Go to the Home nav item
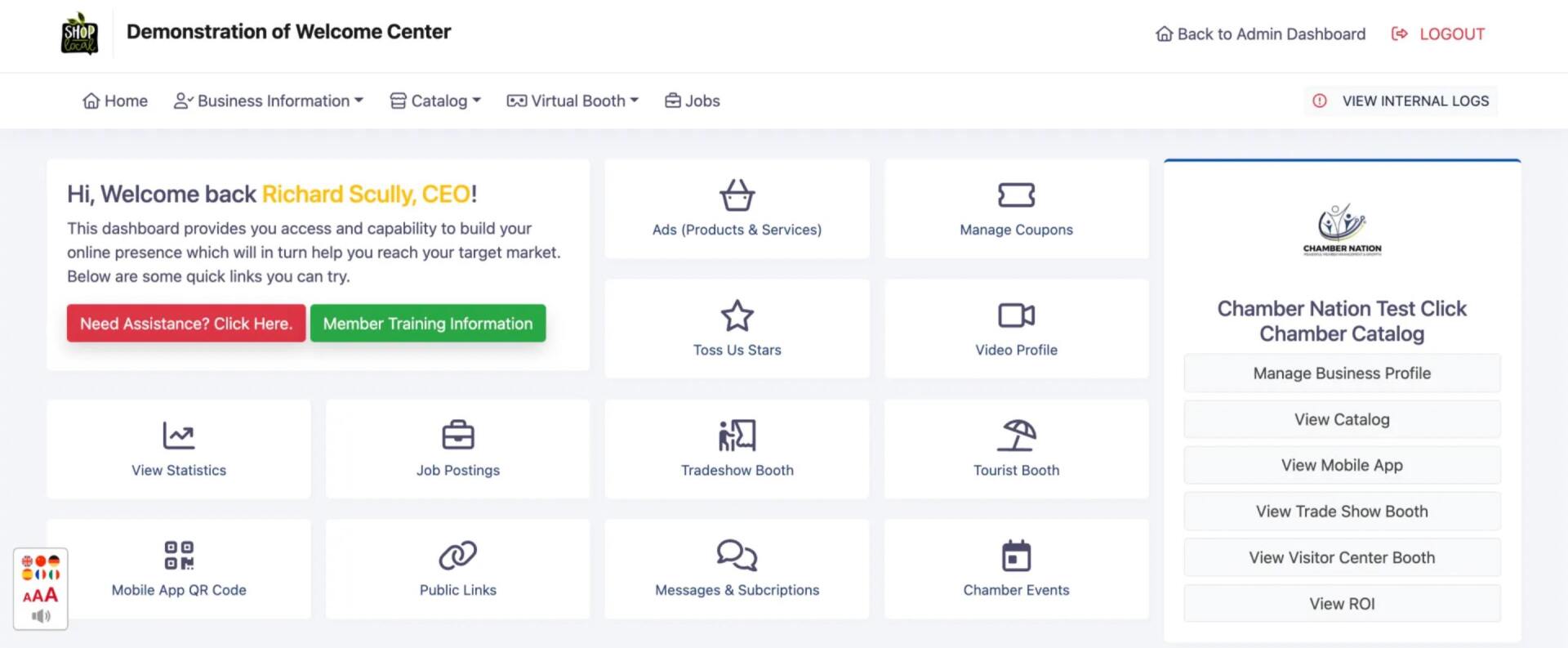The image size is (1568, 648). pyautogui.click(x=115, y=101)
